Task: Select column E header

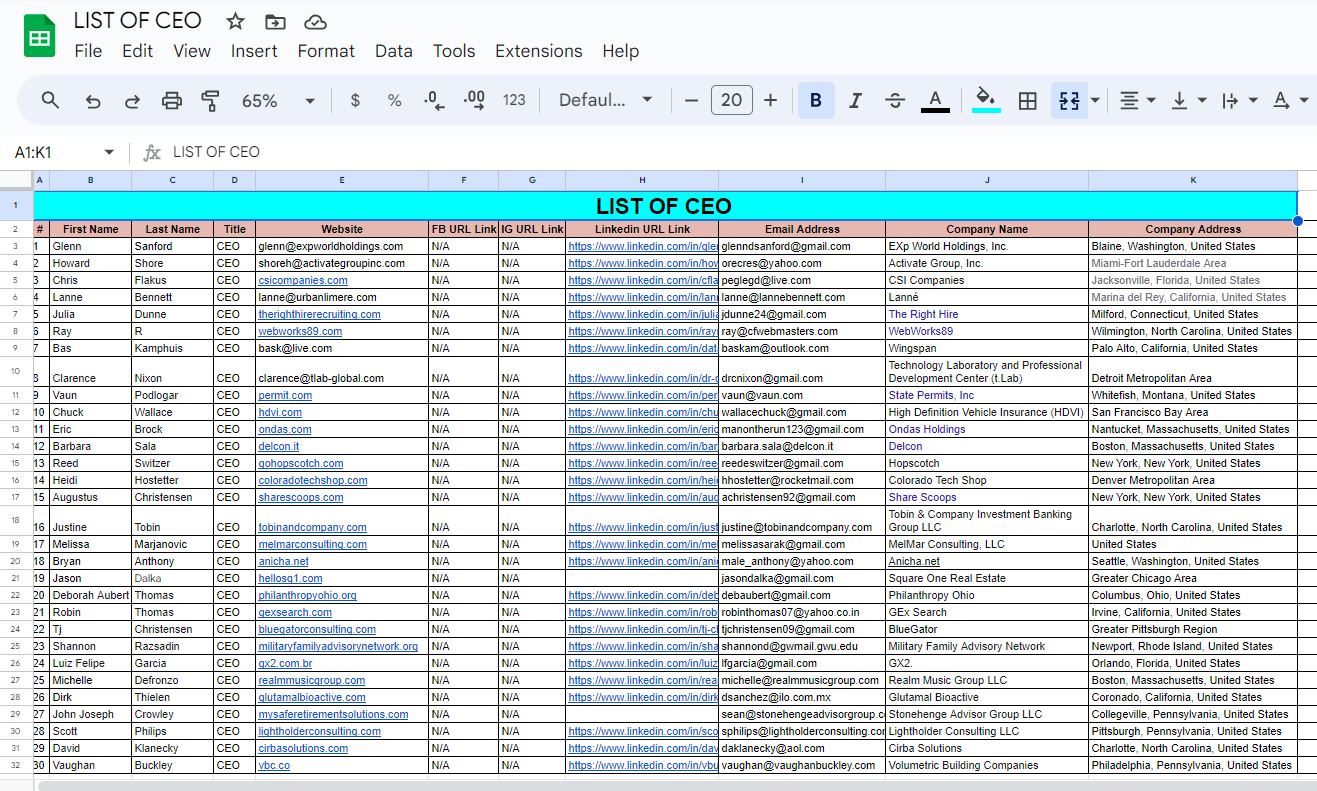Action: (x=342, y=180)
